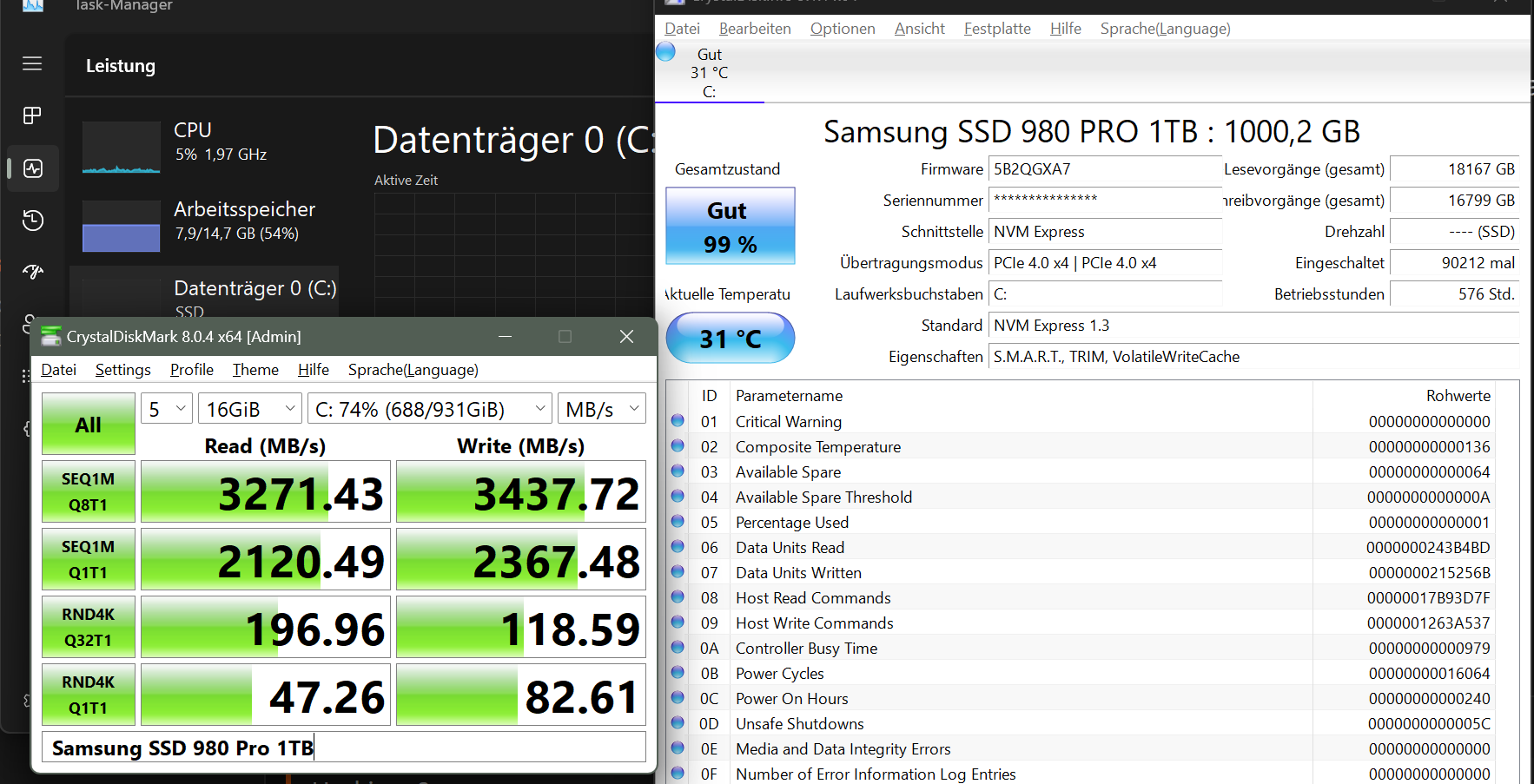Click status circle of Available Spare Threshold row
The width and height of the screenshot is (1534, 784).
tap(678, 497)
